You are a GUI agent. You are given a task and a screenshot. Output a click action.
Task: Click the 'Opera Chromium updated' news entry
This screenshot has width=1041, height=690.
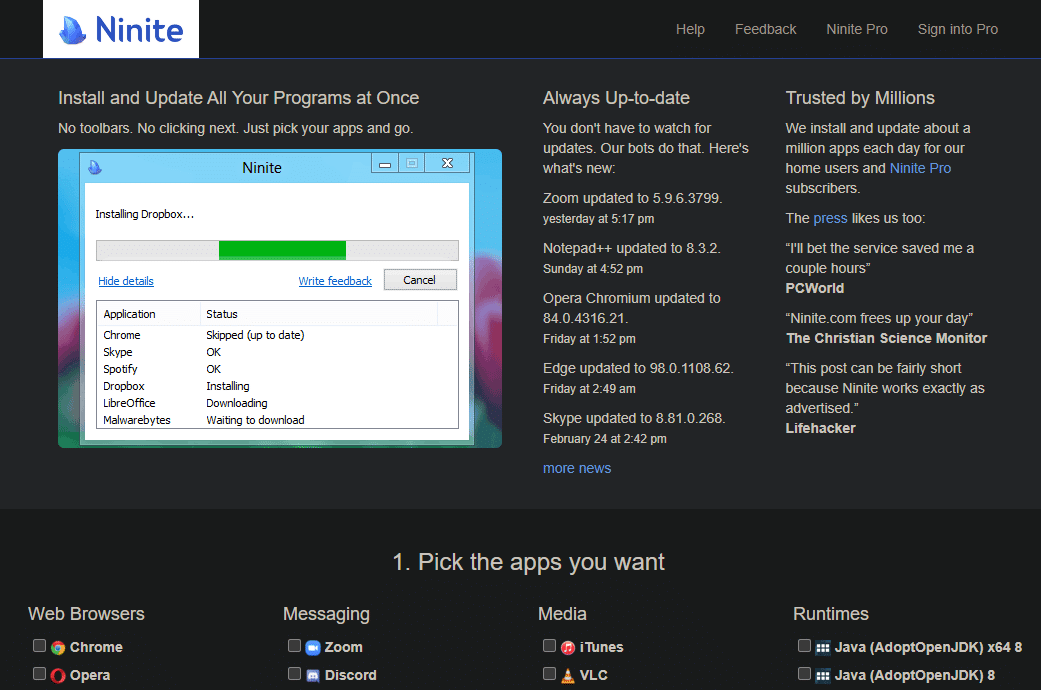[x=631, y=308]
